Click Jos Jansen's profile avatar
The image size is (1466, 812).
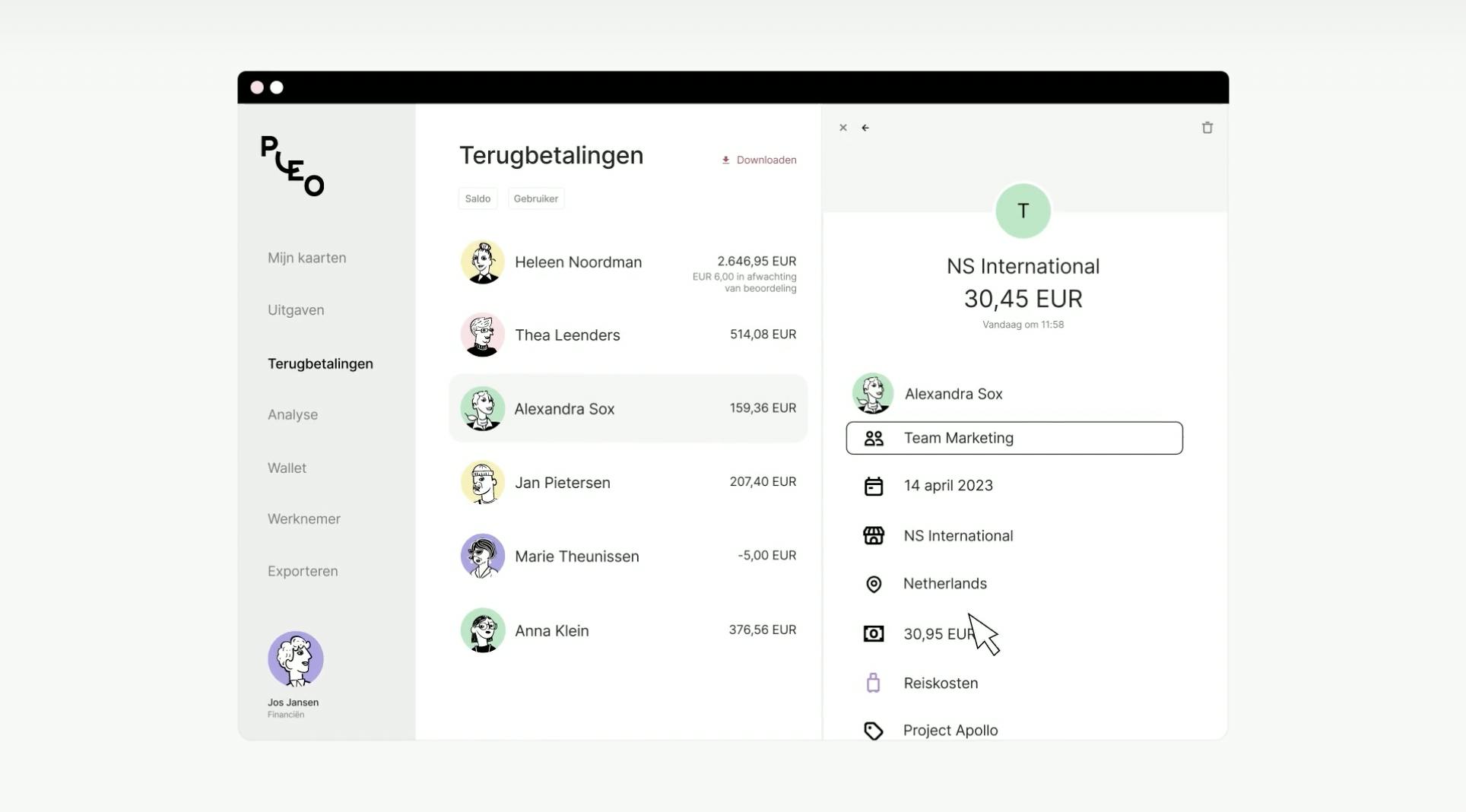tap(296, 658)
